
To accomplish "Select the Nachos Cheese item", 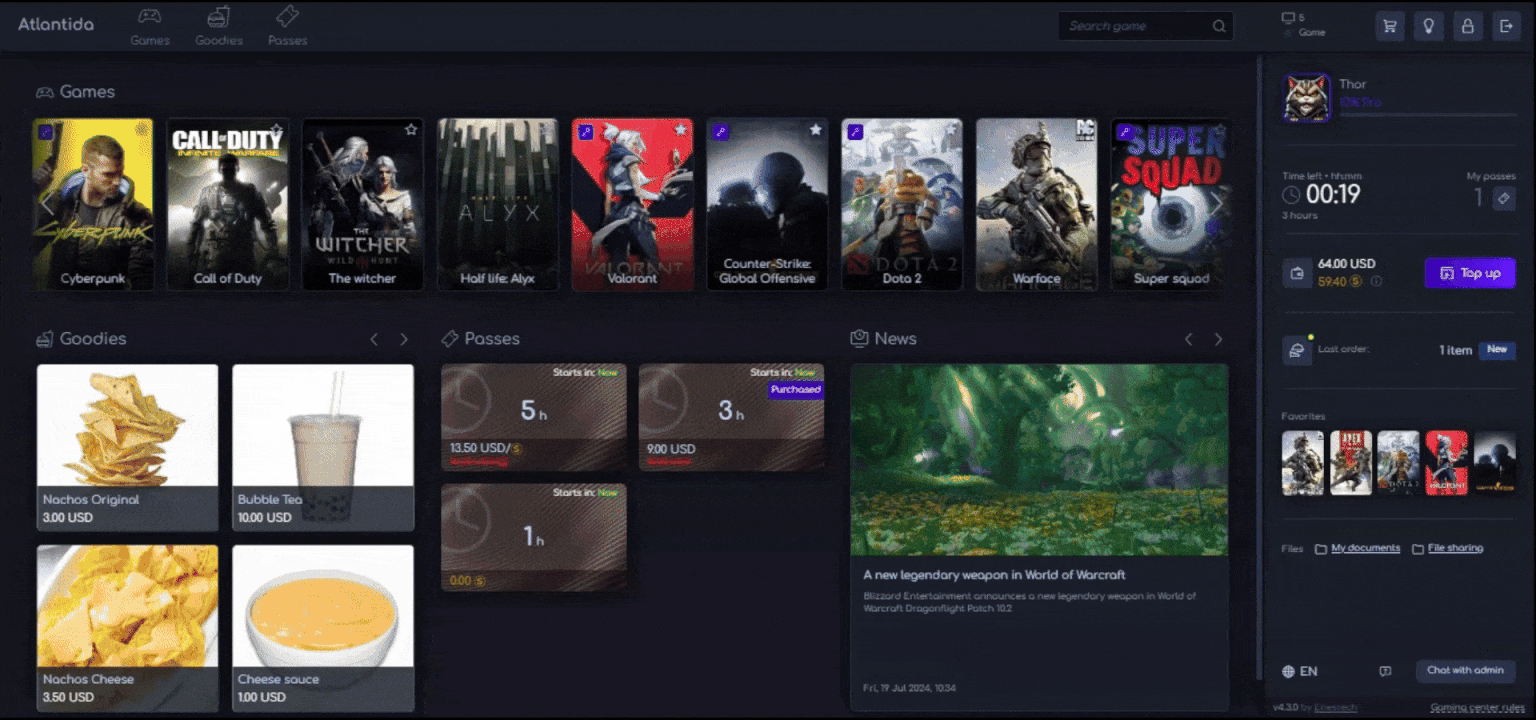I will [127, 628].
